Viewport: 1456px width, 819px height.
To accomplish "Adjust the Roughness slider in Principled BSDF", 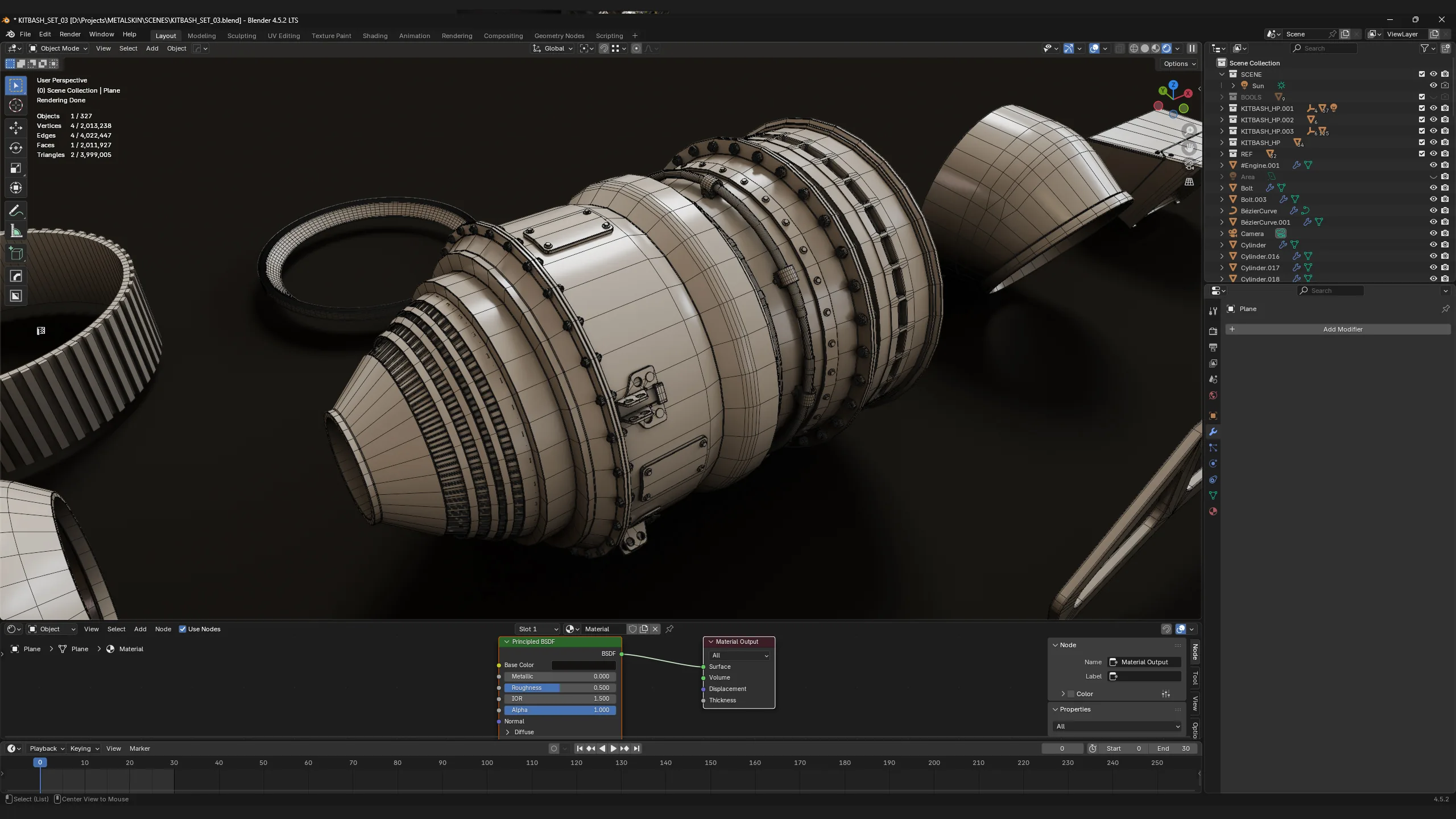I will [x=560, y=688].
